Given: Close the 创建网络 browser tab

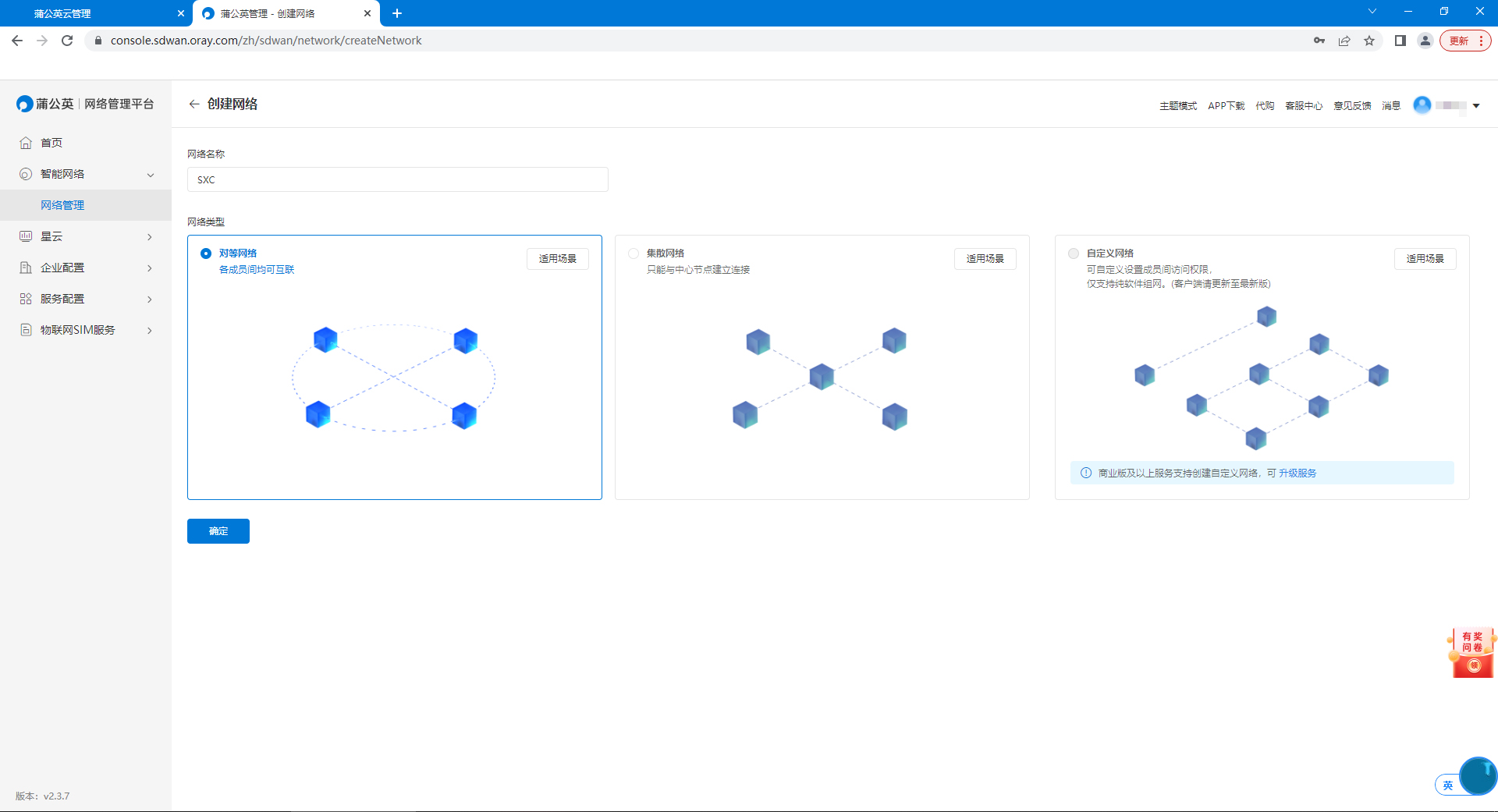Looking at the screenshot, I should point(367,13).
